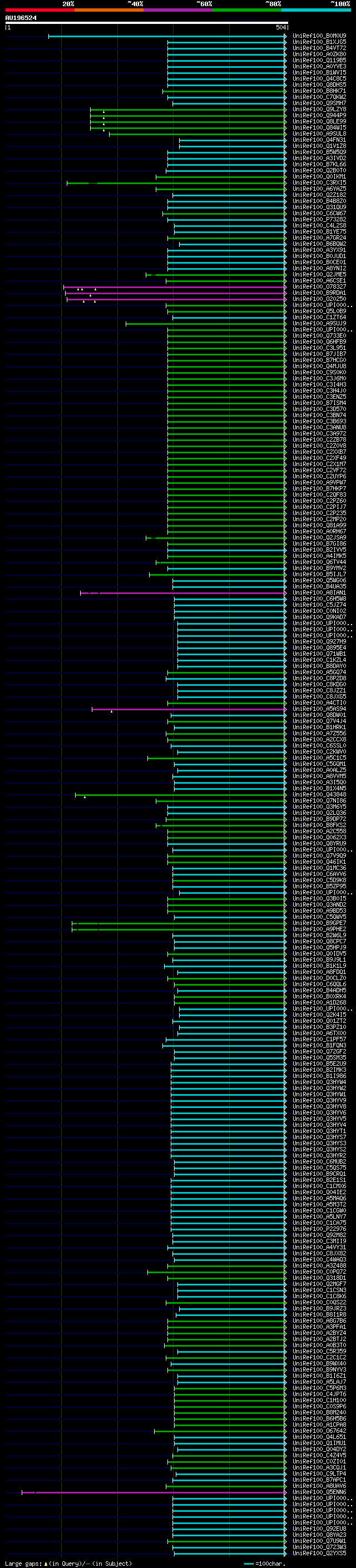Image resolution: width=356 pixels, height=1568 pixels.
Task: Select label UniRef100_B1HRK1
Action: point(319,727)
